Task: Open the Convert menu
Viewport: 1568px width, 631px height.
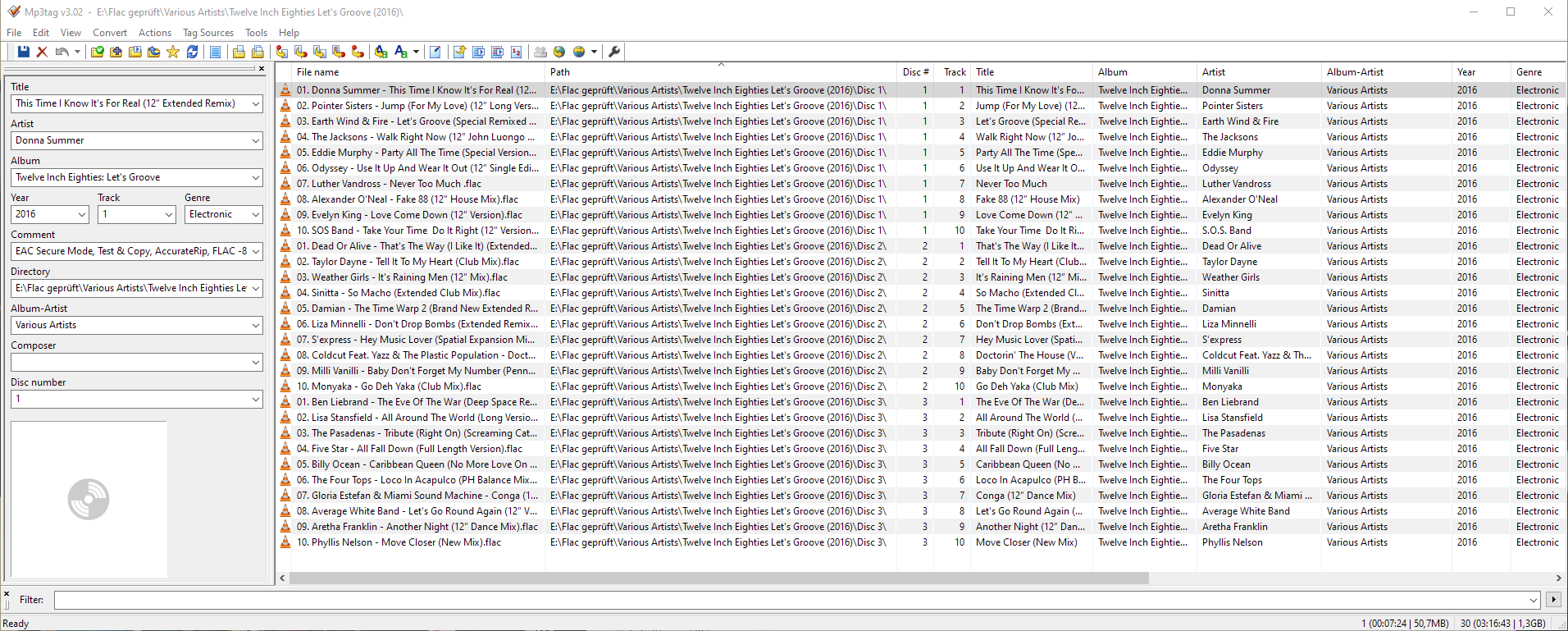Action: coord(110,33)
